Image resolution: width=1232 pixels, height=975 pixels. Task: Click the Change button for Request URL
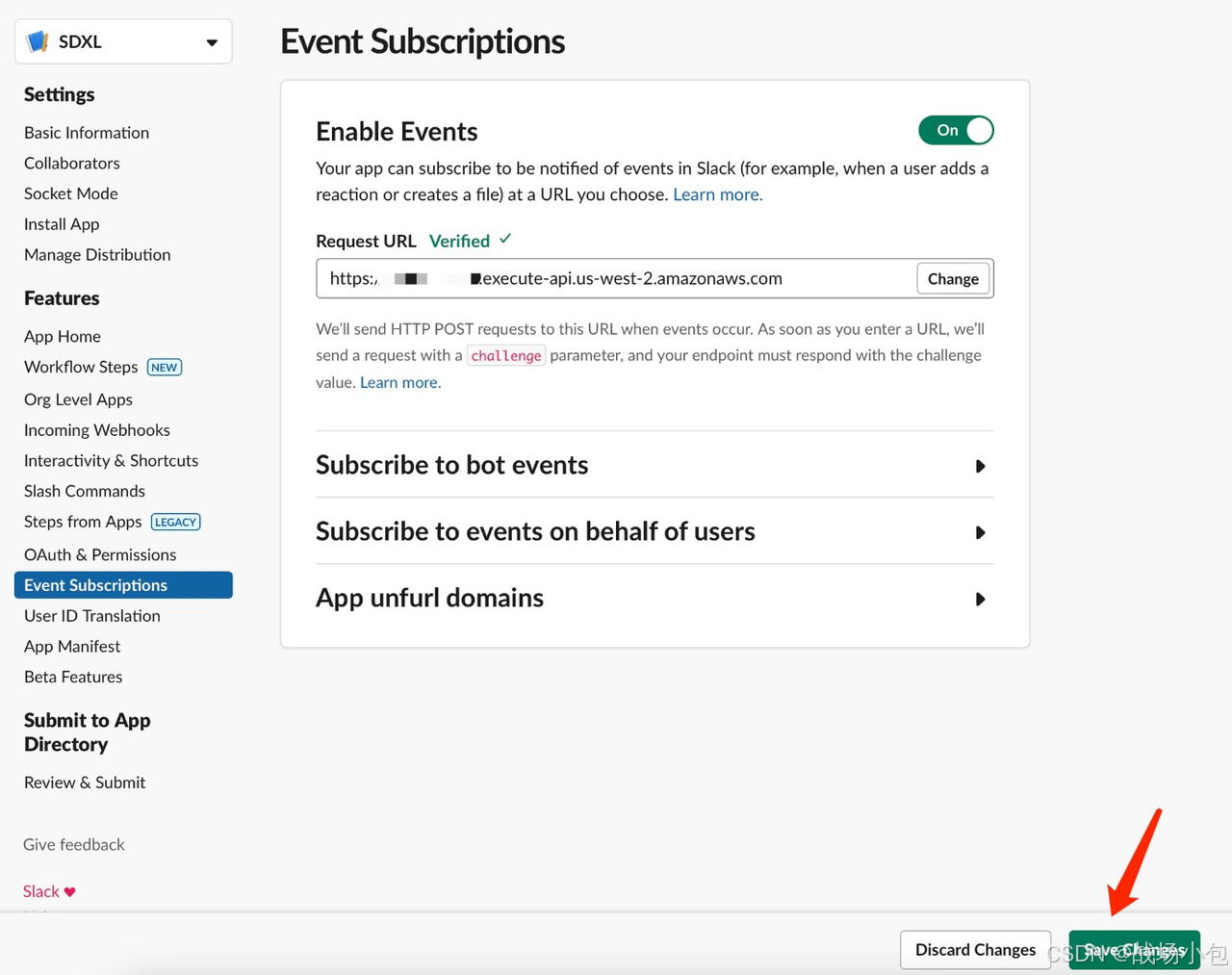coord(953,279)
